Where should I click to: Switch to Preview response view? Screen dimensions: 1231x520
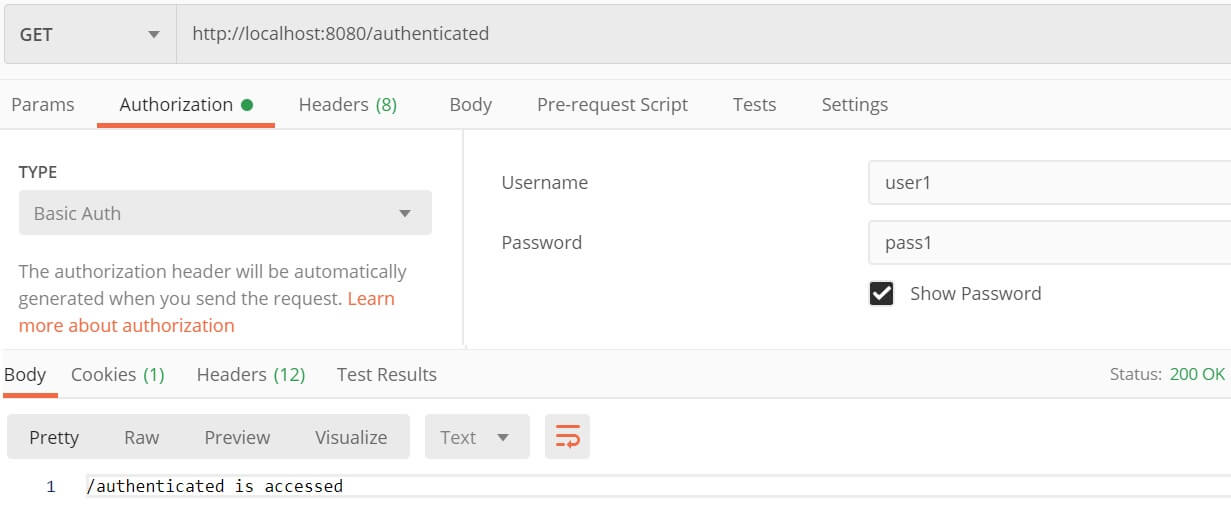coord(237,437)
